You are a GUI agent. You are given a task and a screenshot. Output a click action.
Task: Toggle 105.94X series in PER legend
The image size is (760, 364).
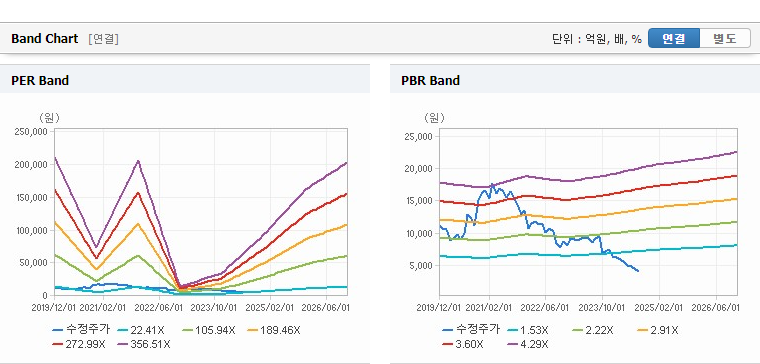click(x=209, y=331)
